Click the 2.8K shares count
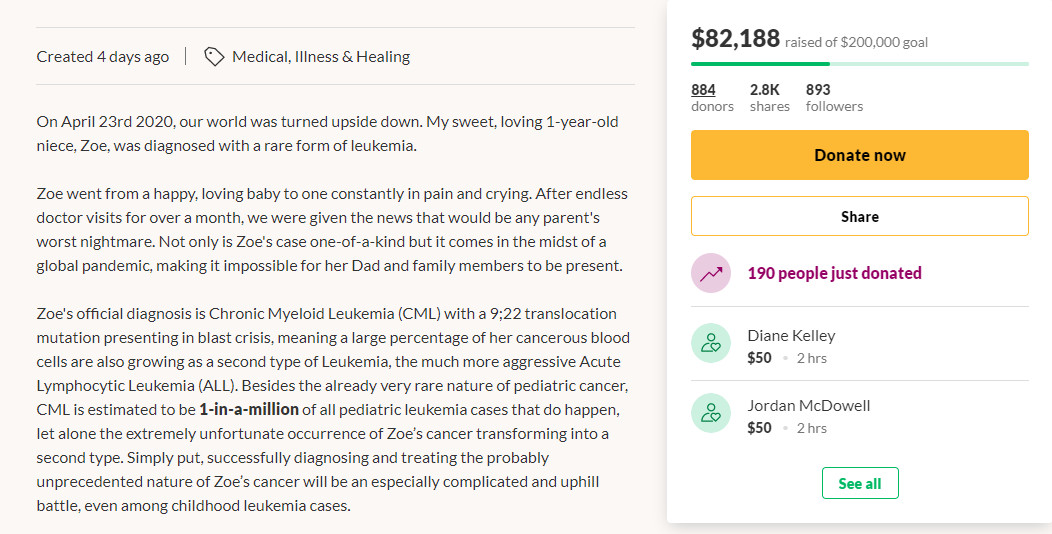 [765, 90]
